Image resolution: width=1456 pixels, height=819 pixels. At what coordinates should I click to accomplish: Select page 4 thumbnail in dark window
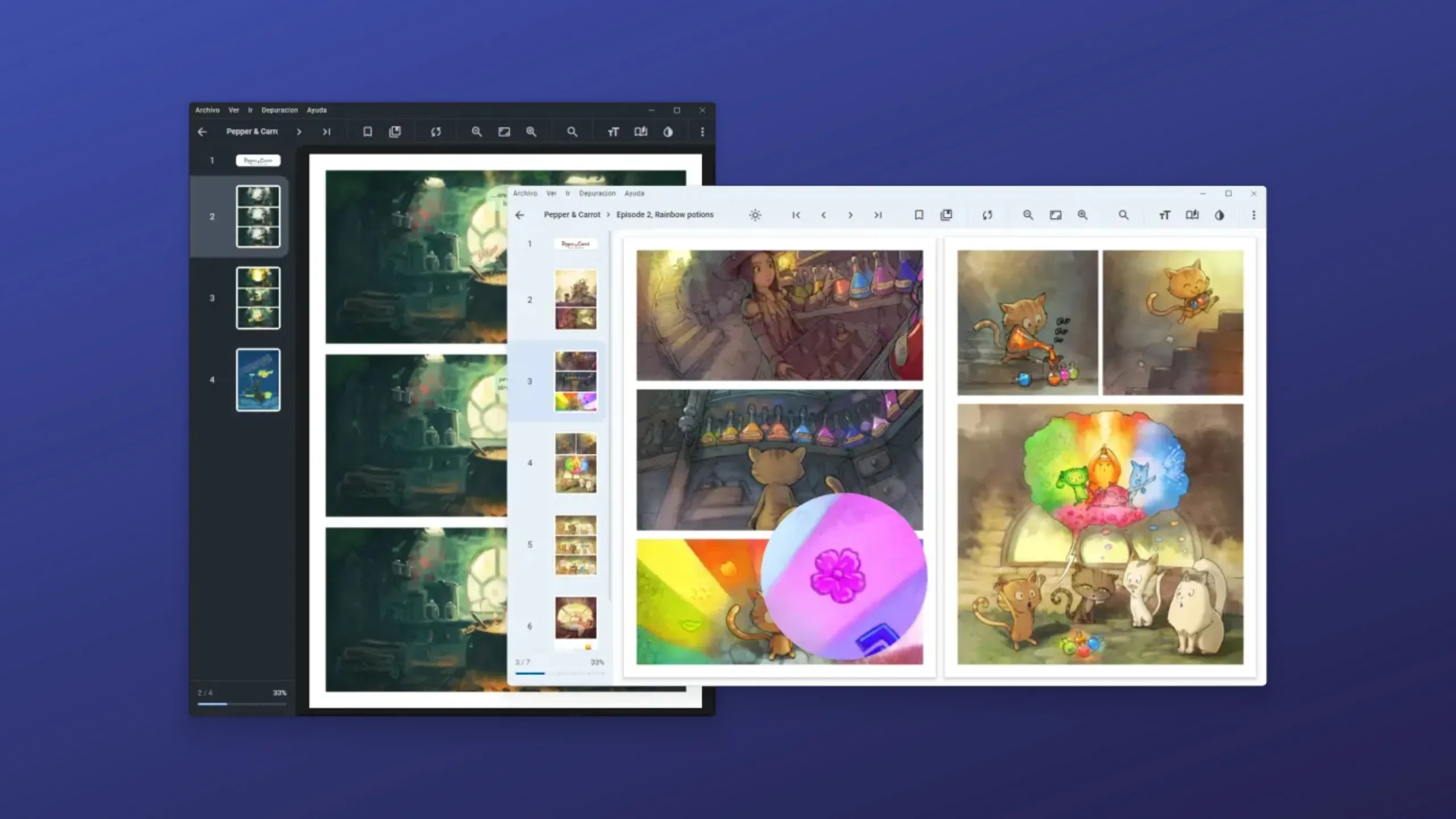coord(258,380)
